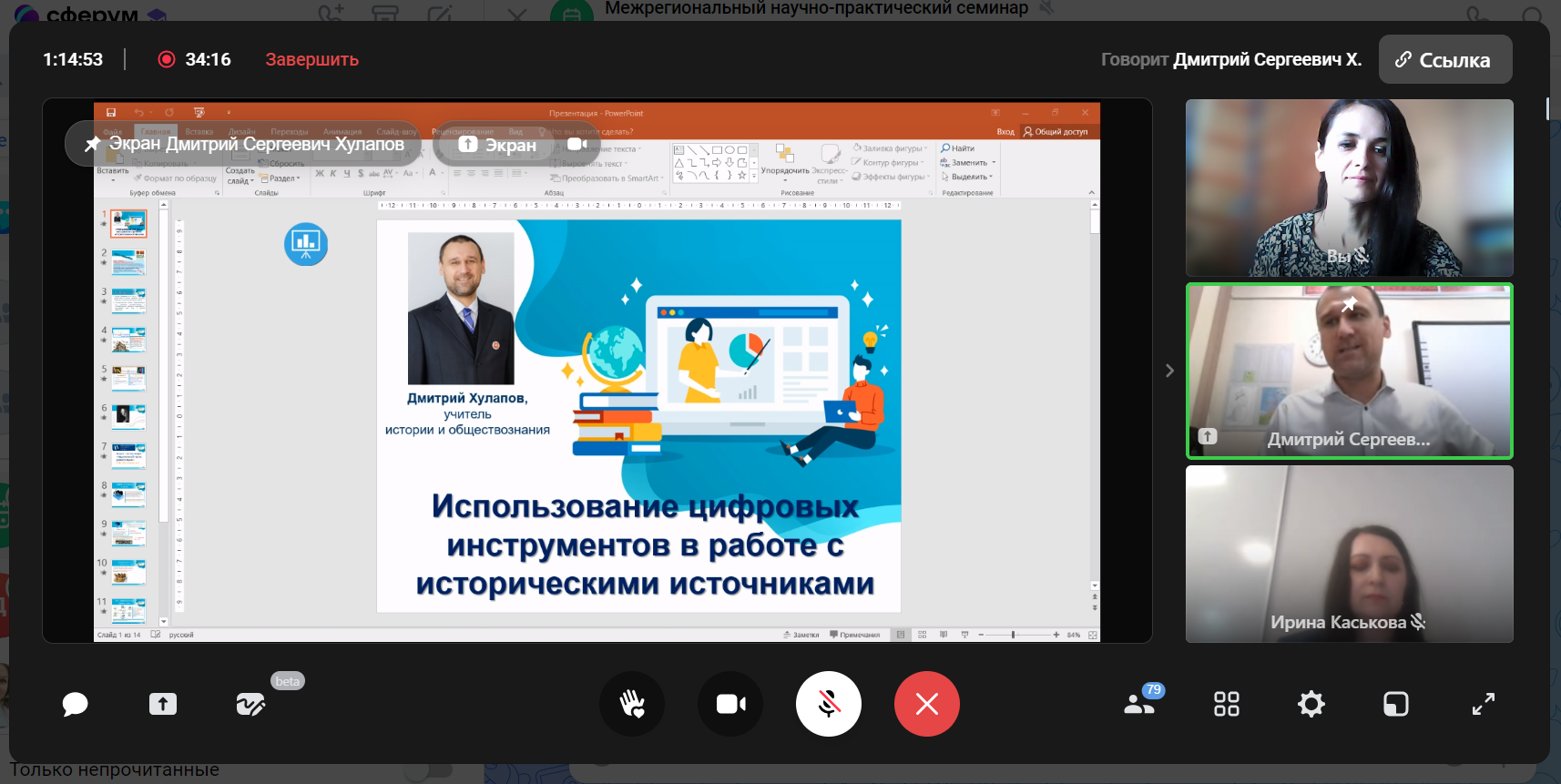Switch to Normal view icon in status bar
Screen dimensions: 1561x784
[x=901, y=635]
